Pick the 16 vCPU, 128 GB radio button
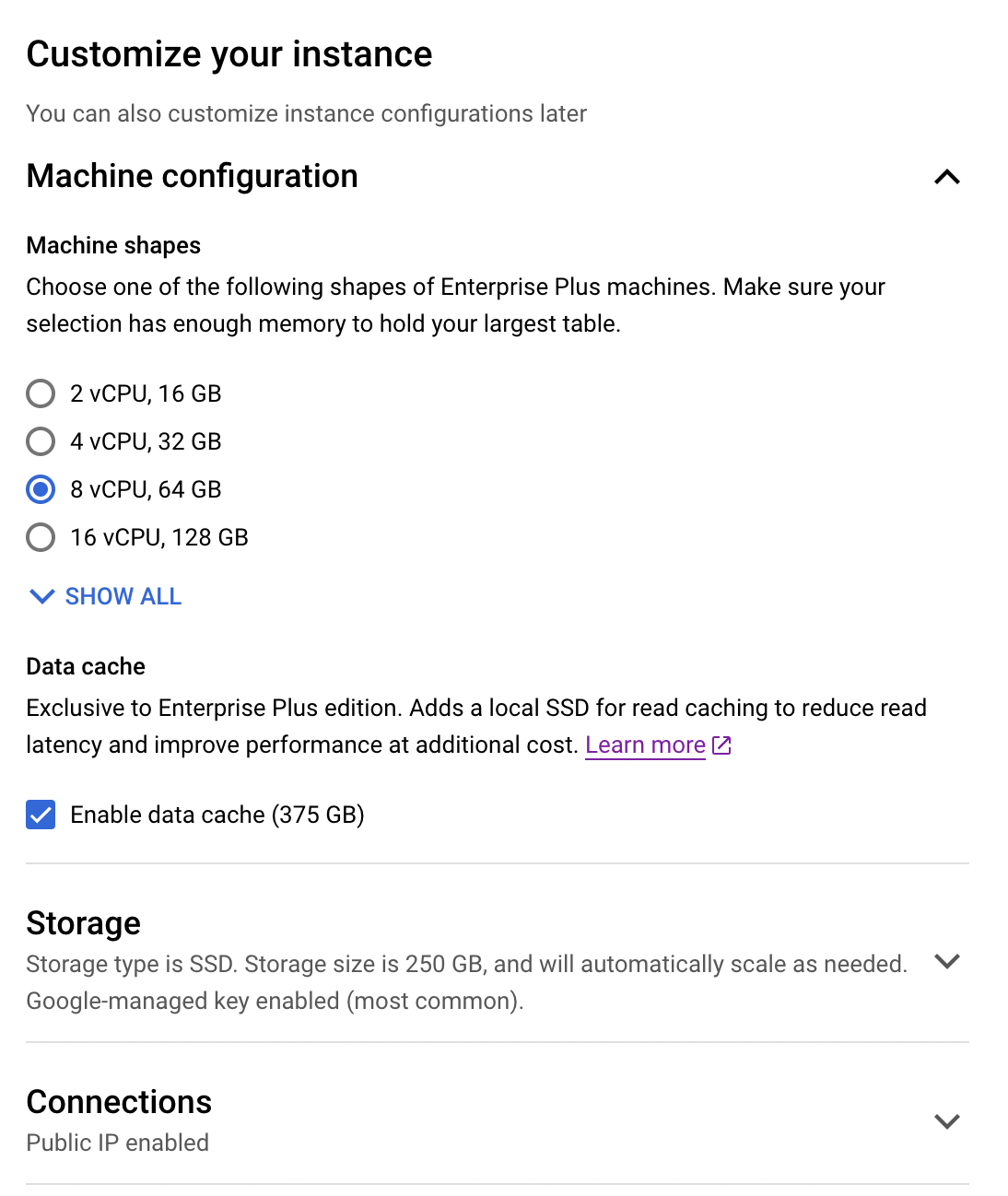This screenshot has height=1196, width=1008. [41, 537]
